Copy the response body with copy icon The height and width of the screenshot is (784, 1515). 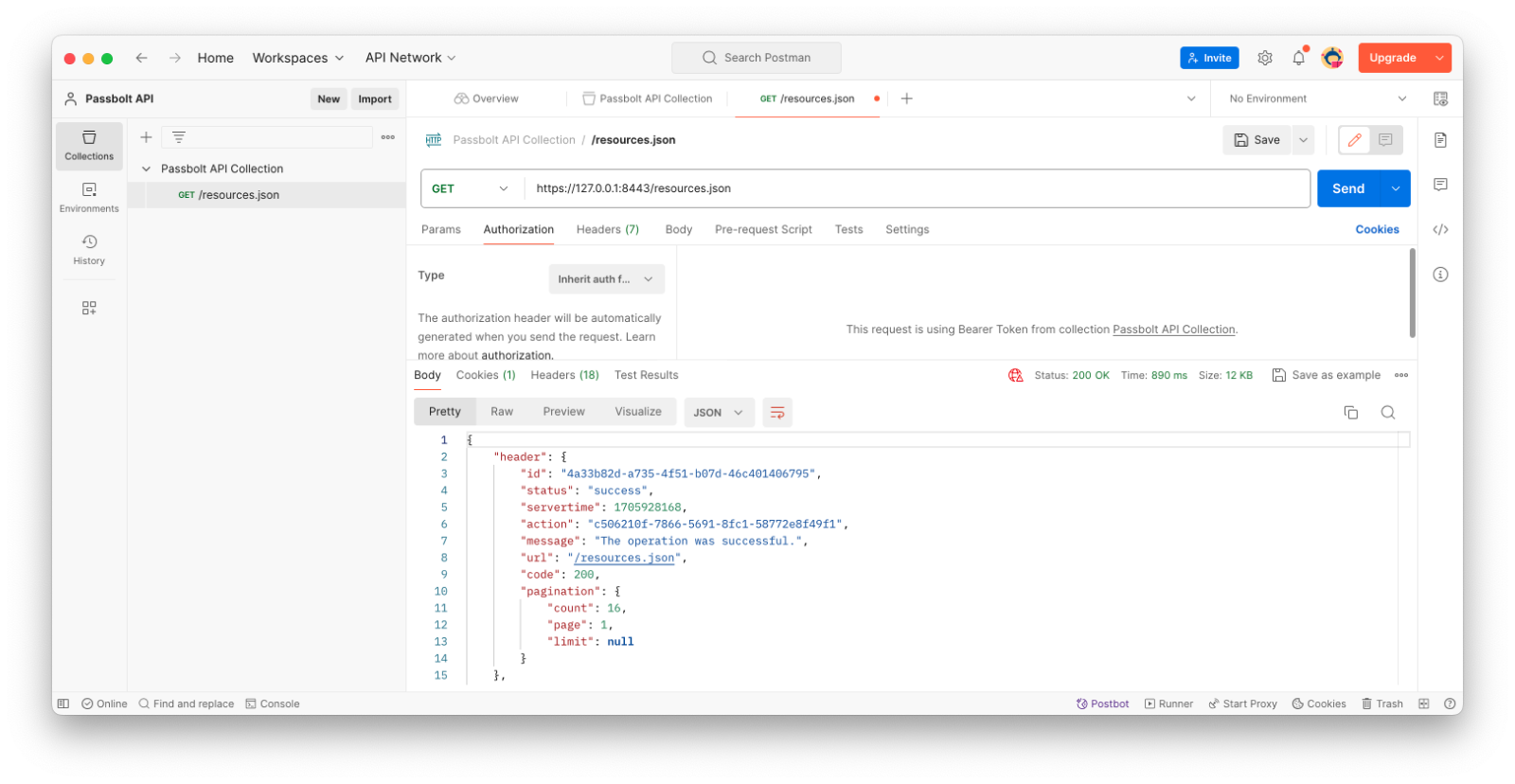[x=1351, y=412]
